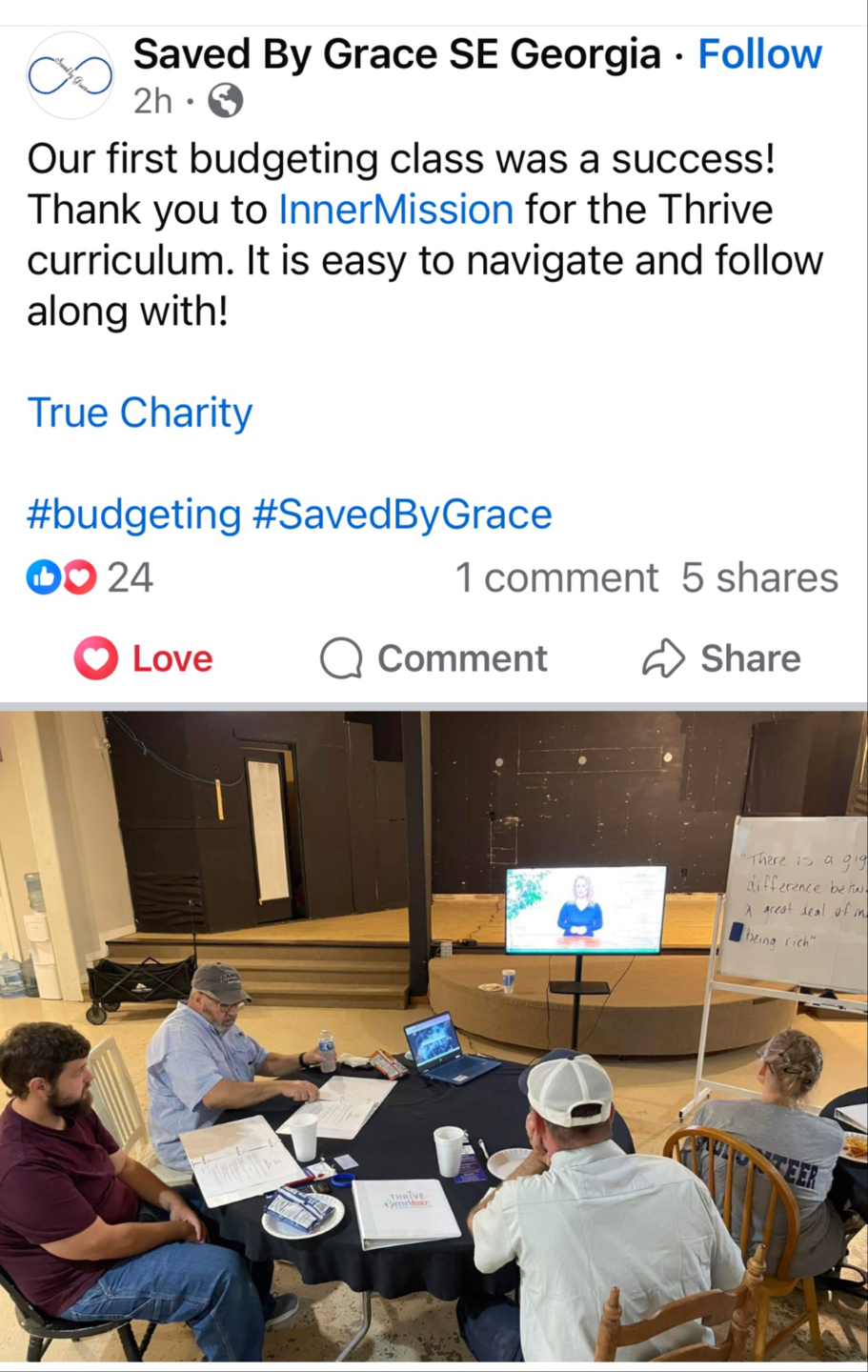Tap the red heart reaction icon
Screen dimensions: 868x1372
coord(79,576)
